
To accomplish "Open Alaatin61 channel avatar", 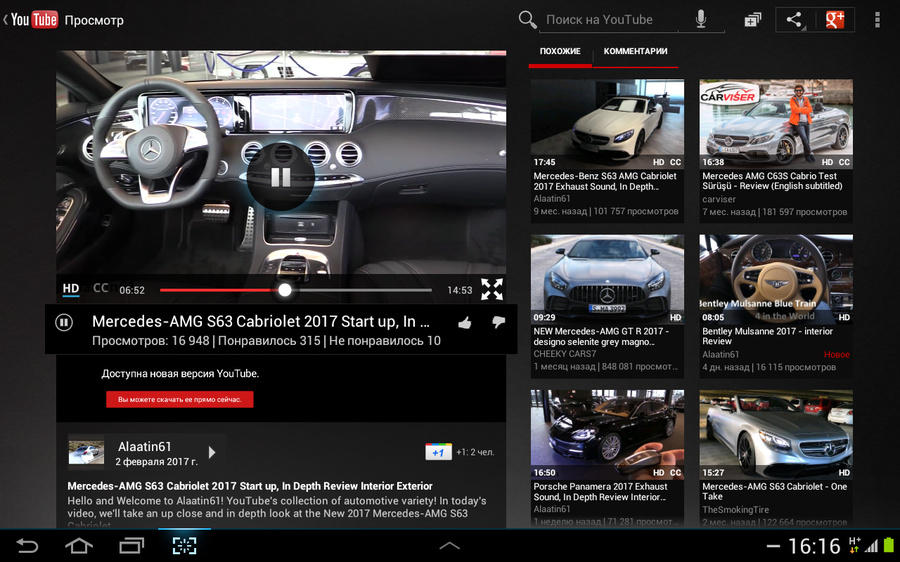I will [x=86, y=452].
